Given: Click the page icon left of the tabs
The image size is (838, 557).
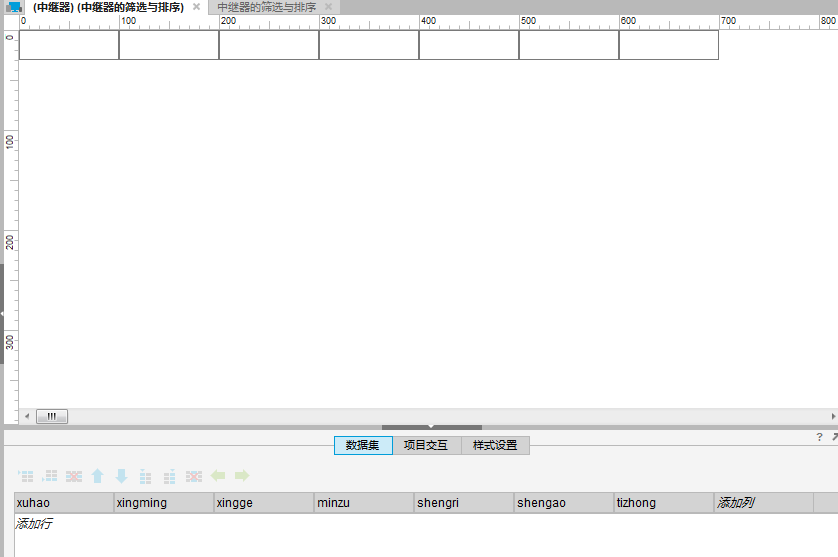Looking at the screenshot, I should (x=14, y=7).
